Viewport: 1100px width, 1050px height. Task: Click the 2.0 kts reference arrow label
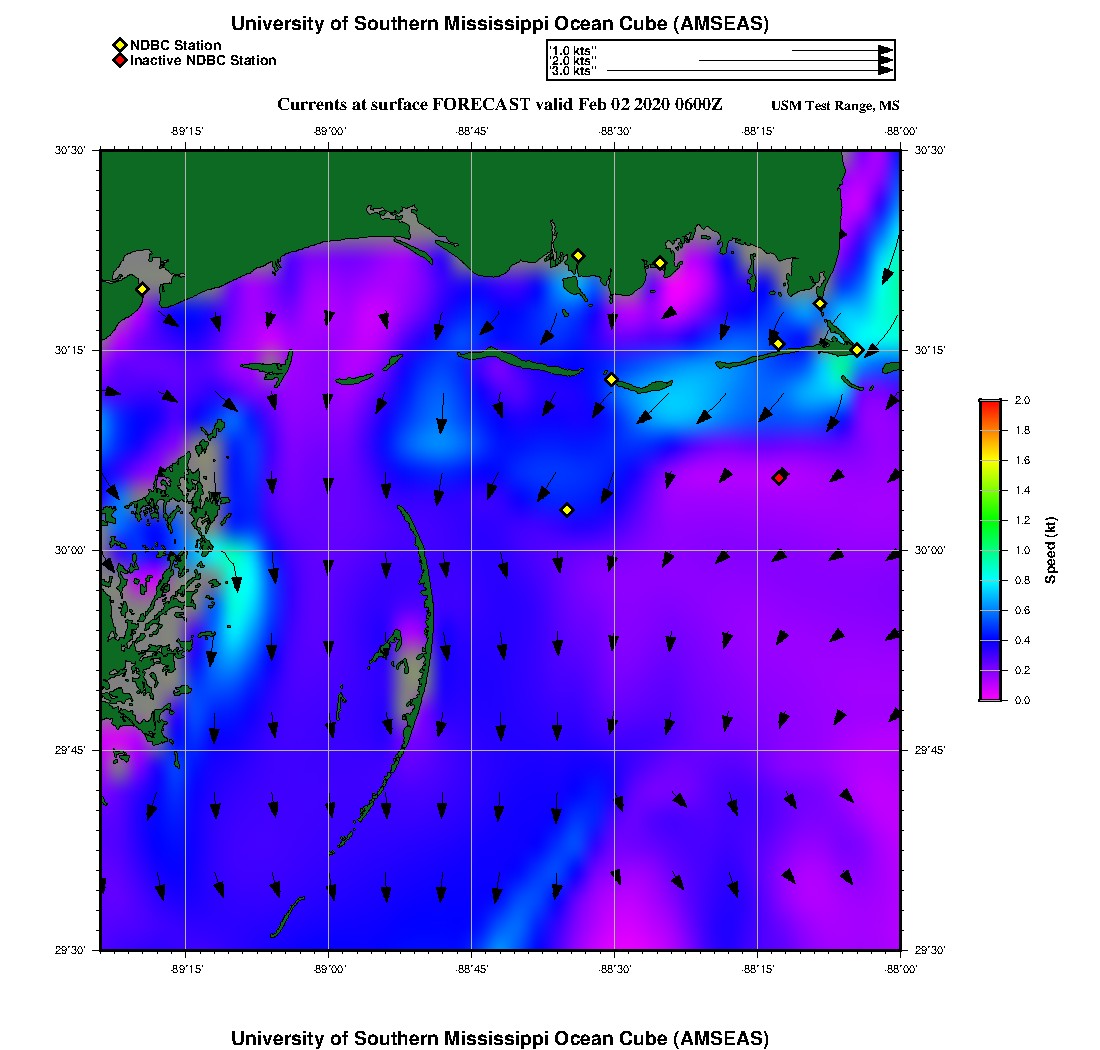[573, 60]
